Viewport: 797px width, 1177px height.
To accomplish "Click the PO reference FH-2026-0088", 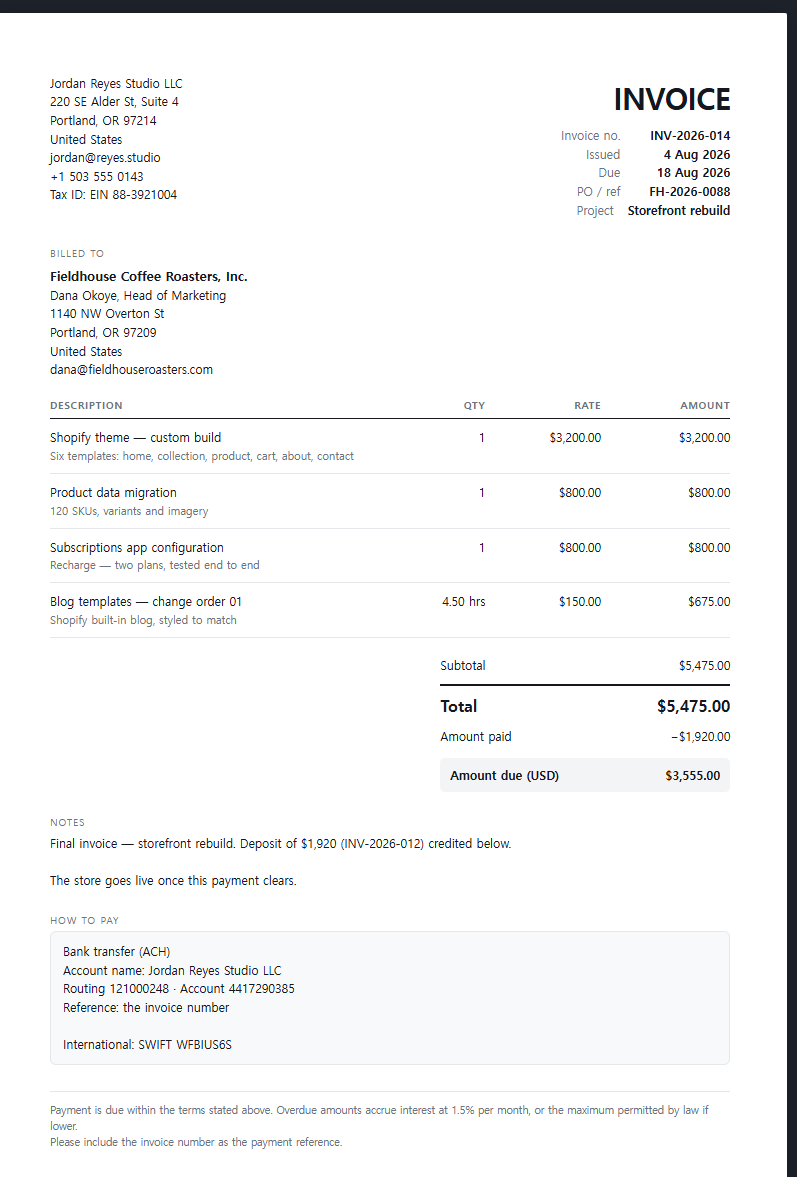I will click(690, 191).
